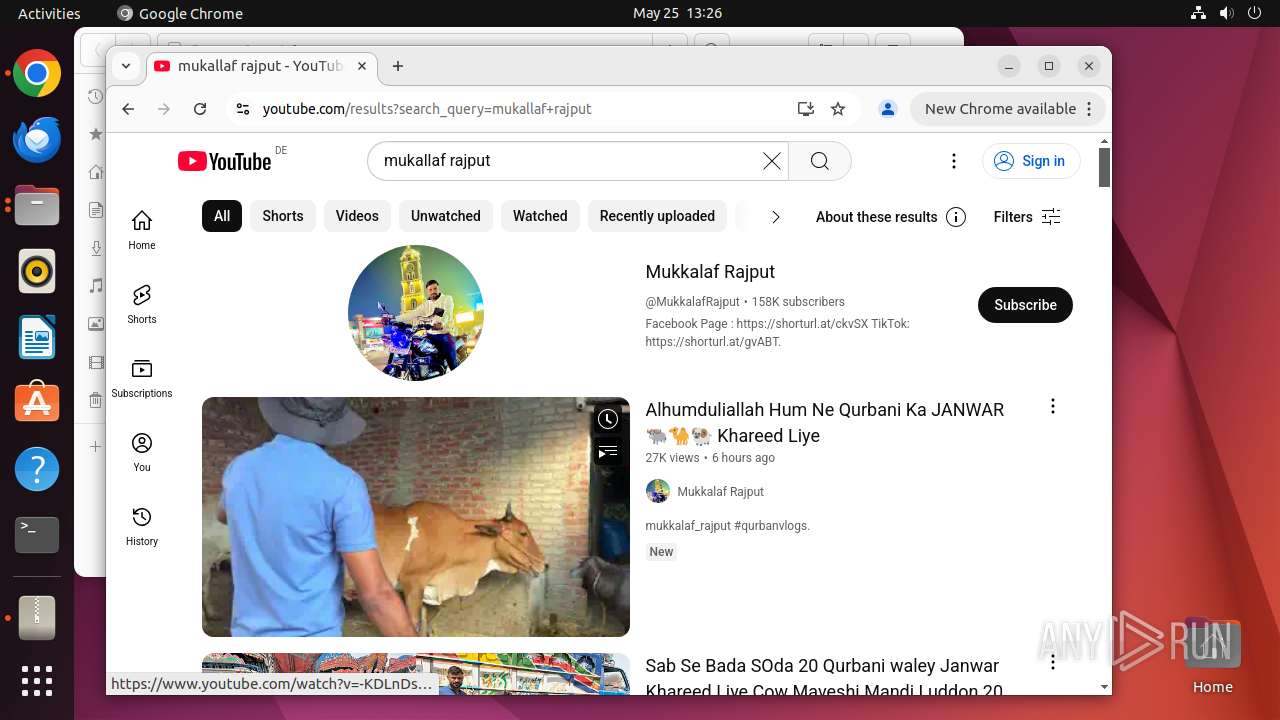
Task: Open Mukkalaf Rajput uploader link under video
Action: coord(720,491)
